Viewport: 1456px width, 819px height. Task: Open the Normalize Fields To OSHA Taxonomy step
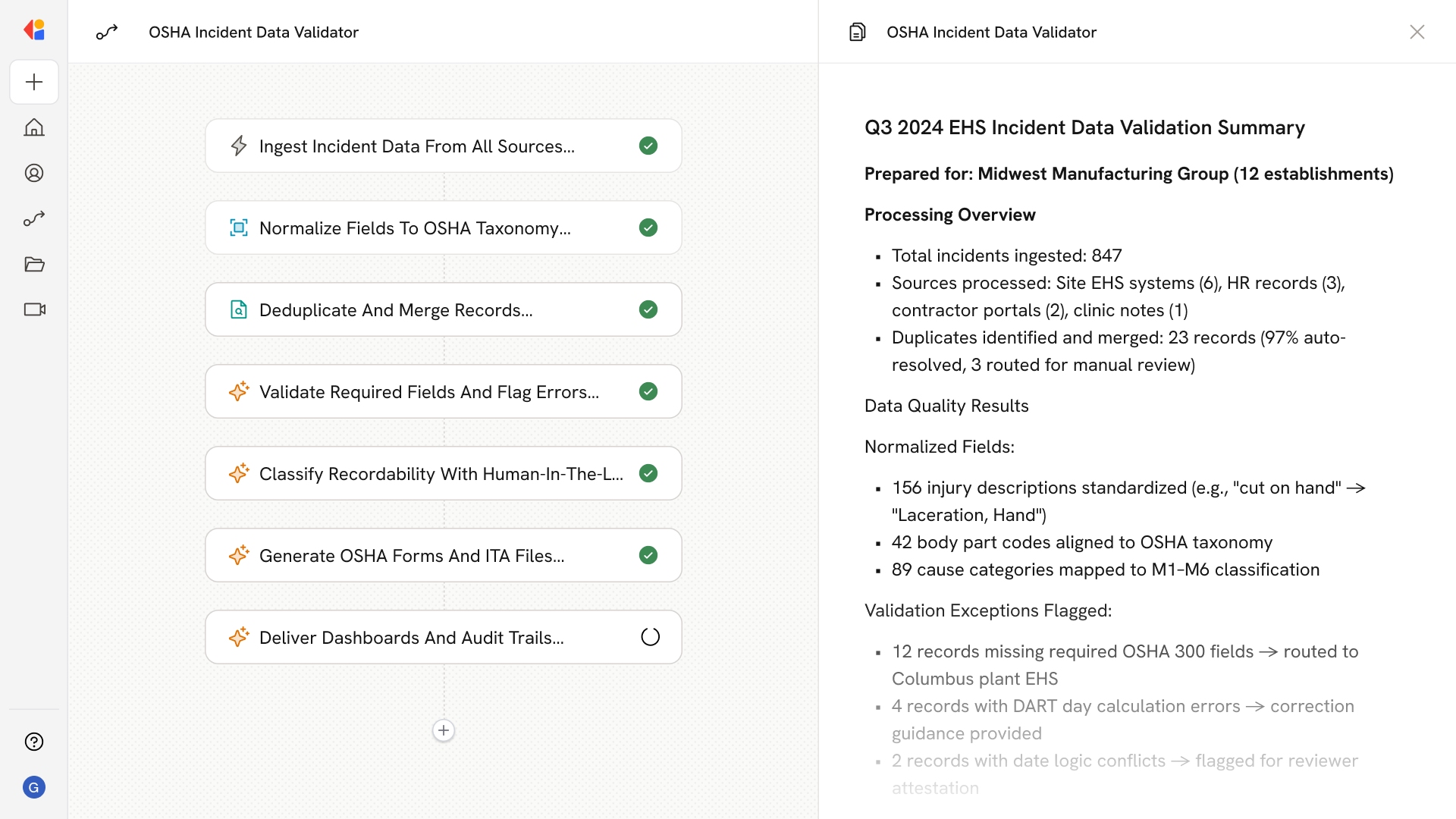(x=414, y=227)
